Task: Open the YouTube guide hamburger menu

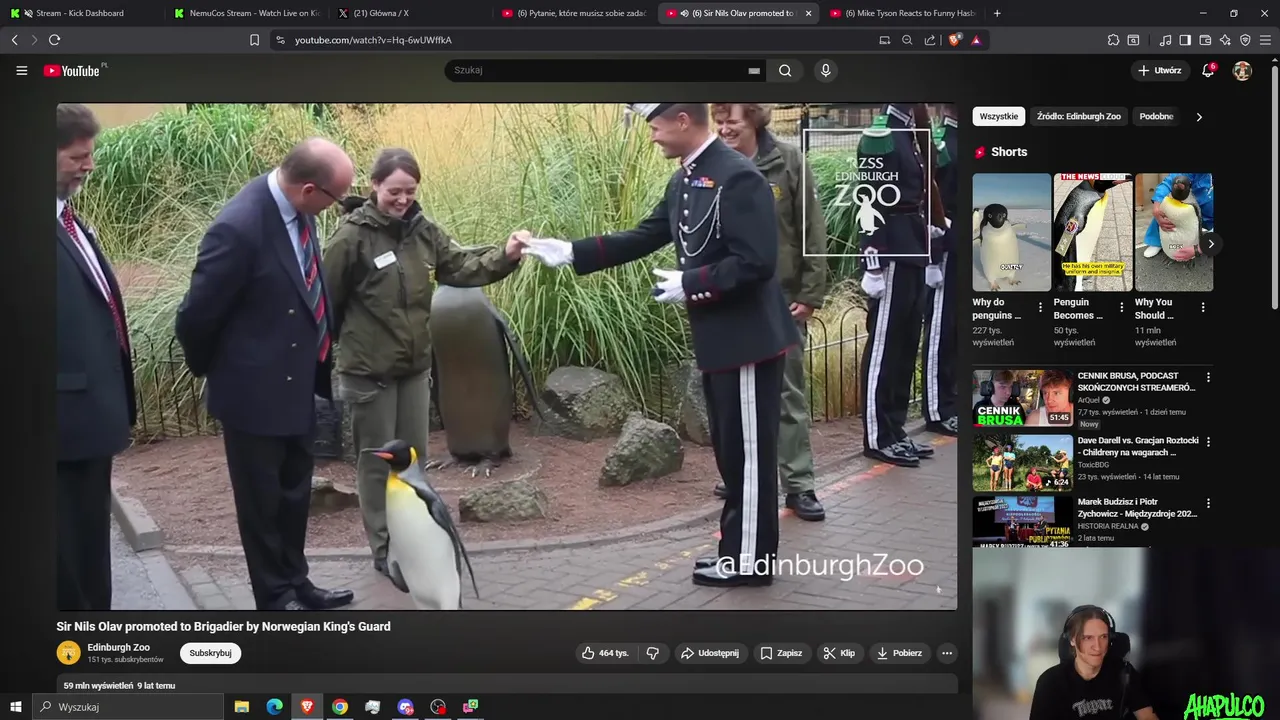Action: (x=21, y=70)
